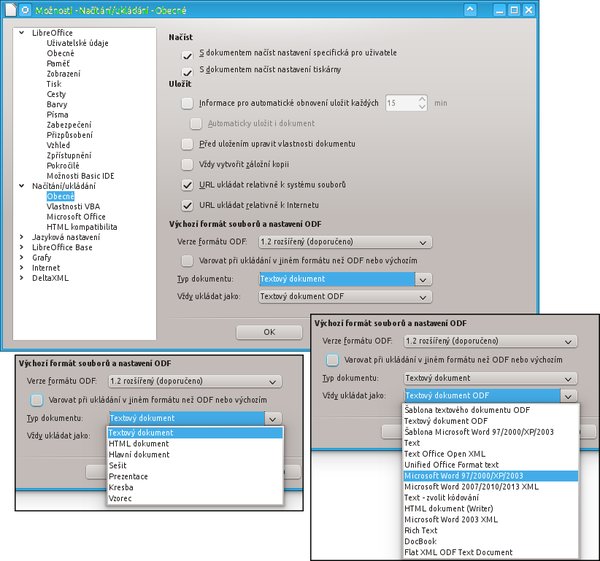Select 'Zpřístupnění' in the options tree
The height and width of the screenshot is (561, 600).
pyautogui.click(x=69, y=155)
